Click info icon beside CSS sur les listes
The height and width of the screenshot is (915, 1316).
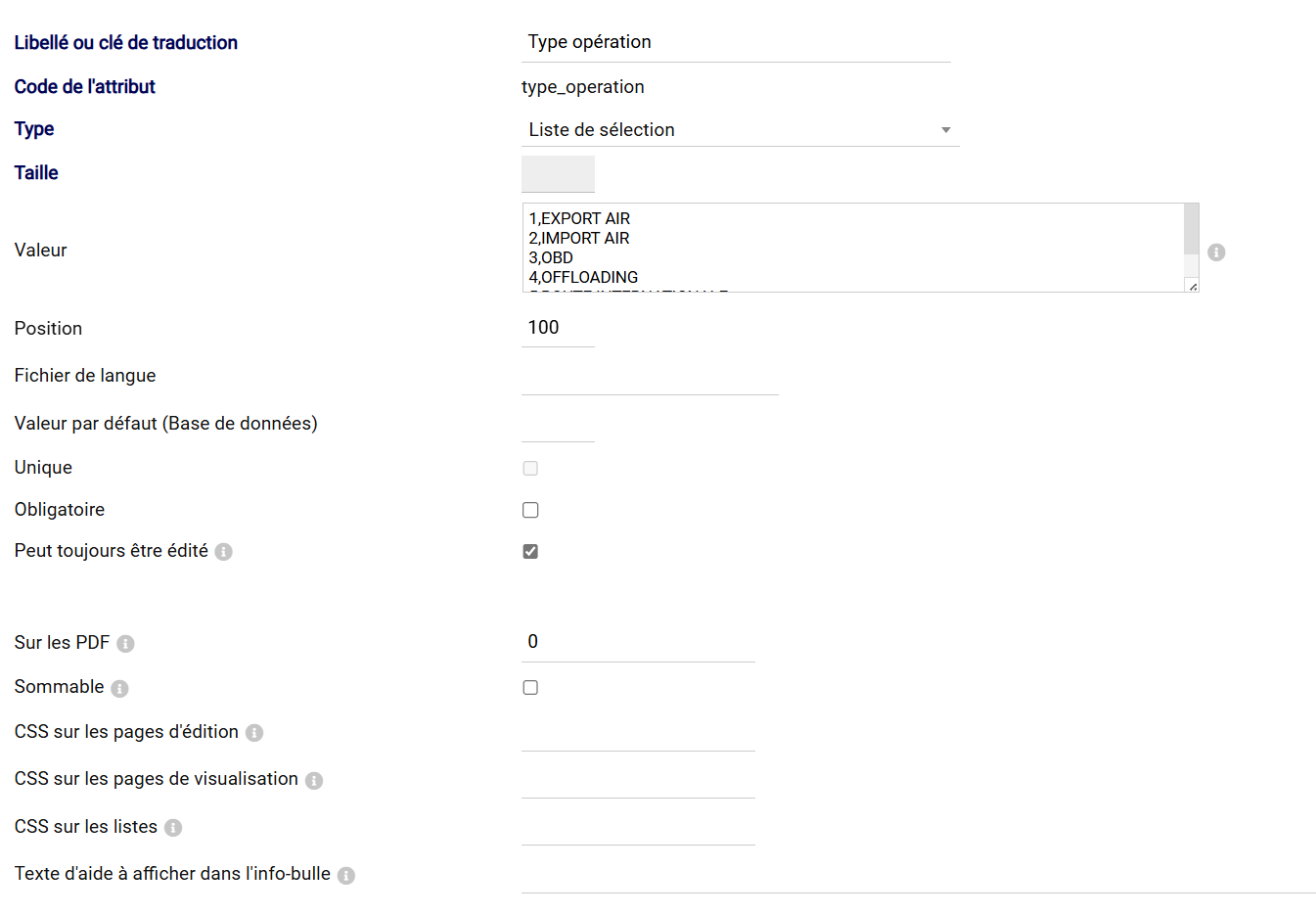(x=173, y=828)
